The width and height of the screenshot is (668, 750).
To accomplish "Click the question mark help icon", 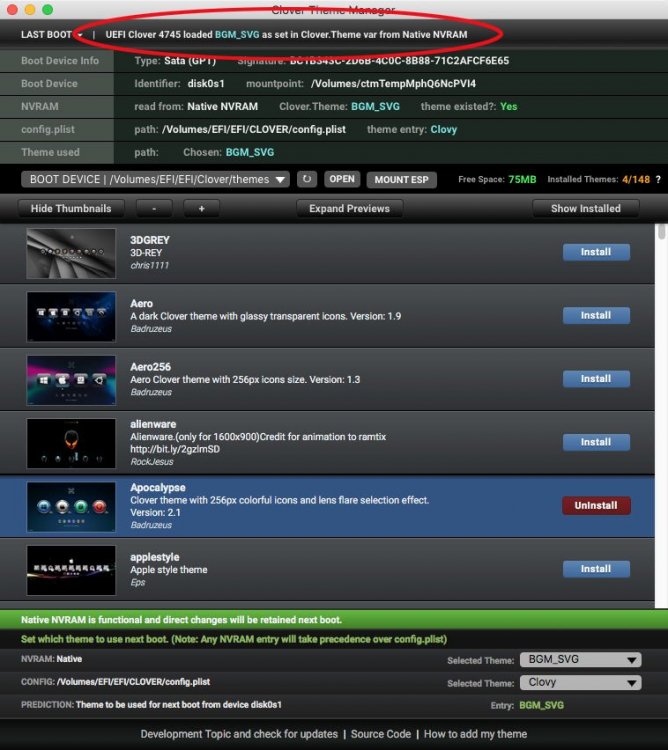I will point(658,179).
